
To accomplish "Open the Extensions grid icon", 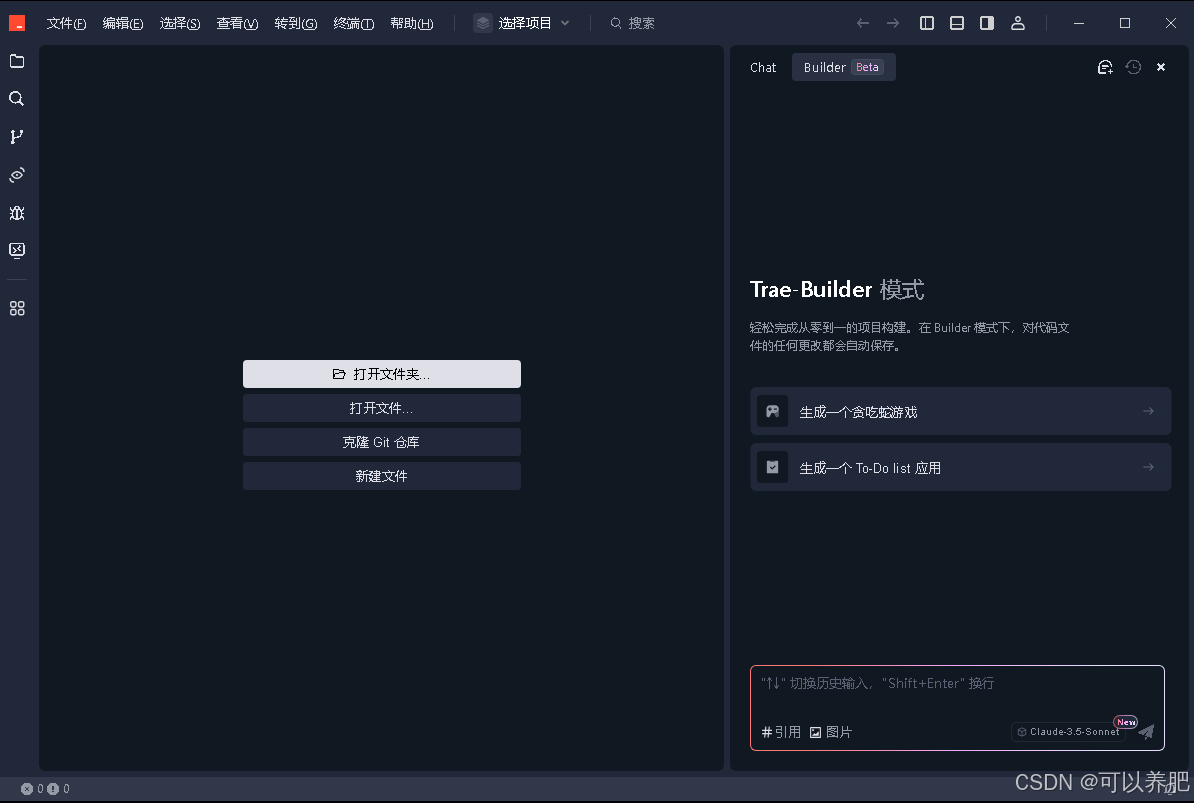I will [17, 308].
